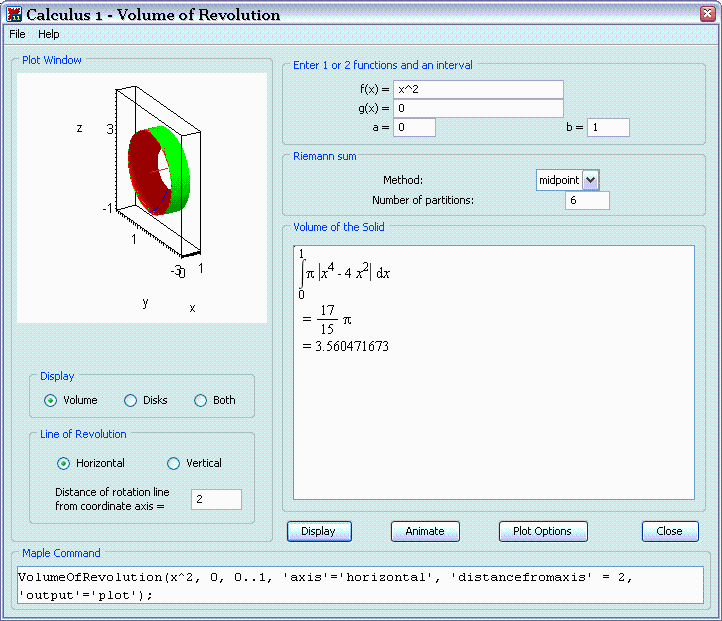The height and width of the screenshot is (621, 722).
Task: Open Plot Options
Action: tap(543, 531)
